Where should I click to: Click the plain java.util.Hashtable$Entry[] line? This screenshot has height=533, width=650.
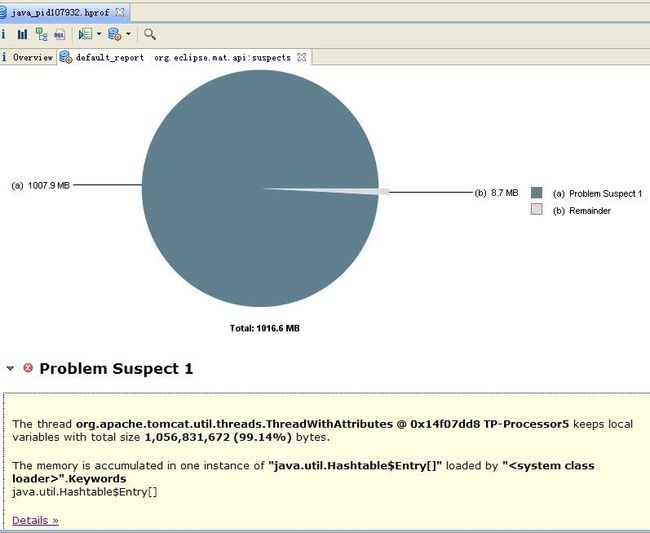(85, 492)
